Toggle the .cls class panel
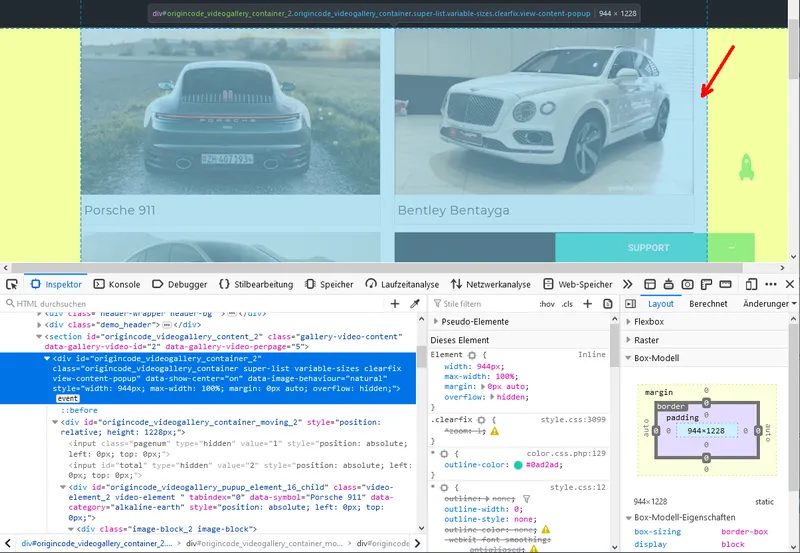Image resolution: width=800 pixels, height=553 pixels. coord(567,304)
